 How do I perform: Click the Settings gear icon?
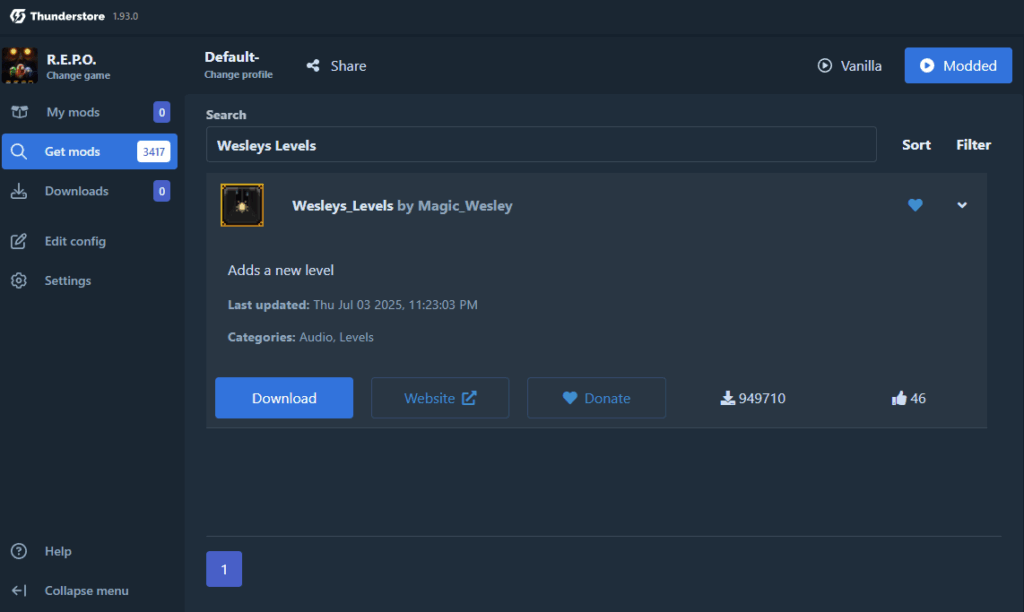click(19, 280)
